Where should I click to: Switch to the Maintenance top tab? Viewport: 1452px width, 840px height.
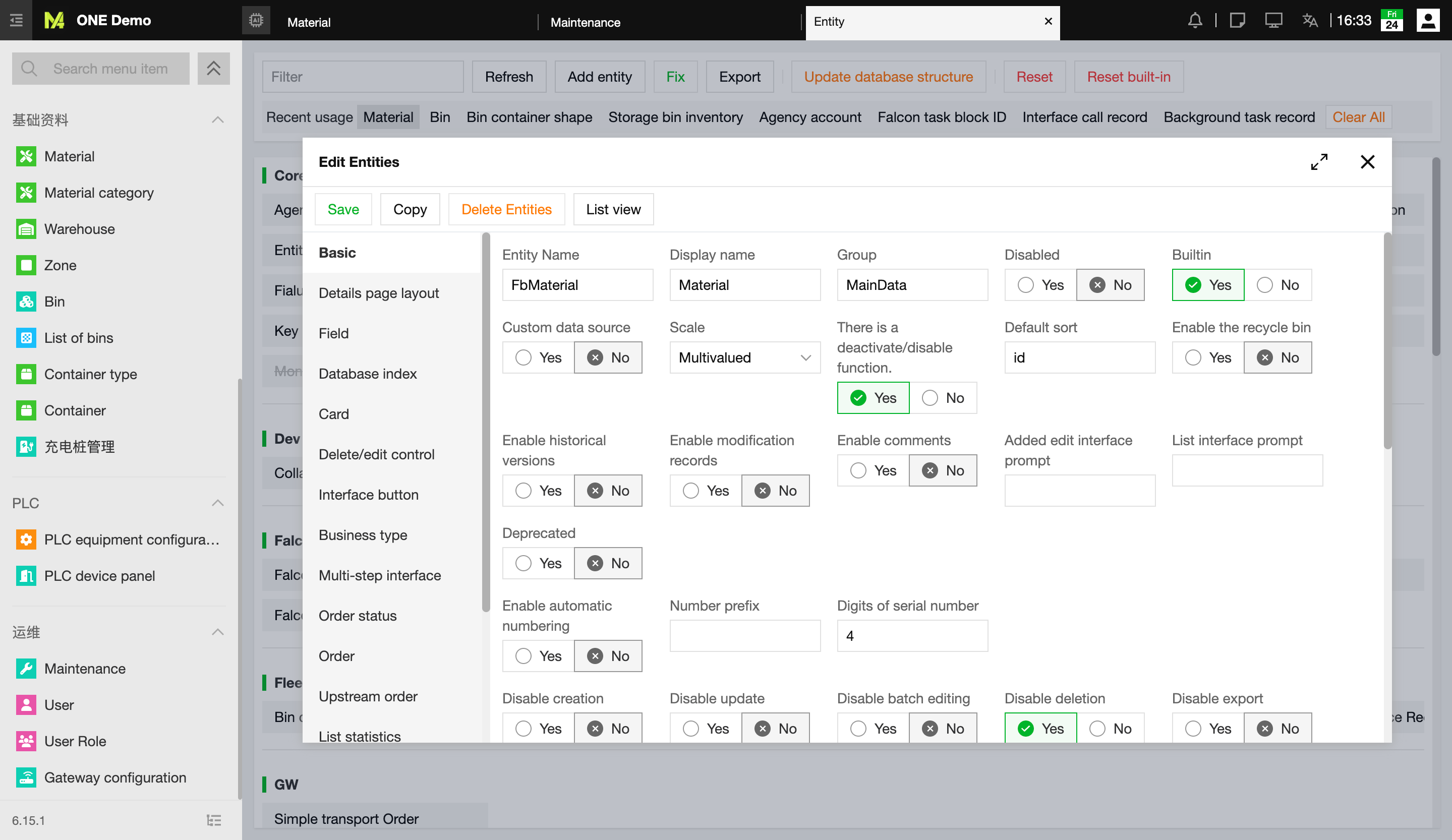[x=586, y=22]
